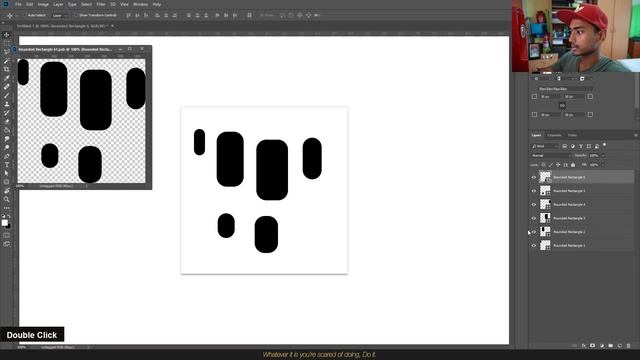Click Quick Mask mode icon in toolbox
The width and height of the screenshot is (640, 360).
click(7, 235)
